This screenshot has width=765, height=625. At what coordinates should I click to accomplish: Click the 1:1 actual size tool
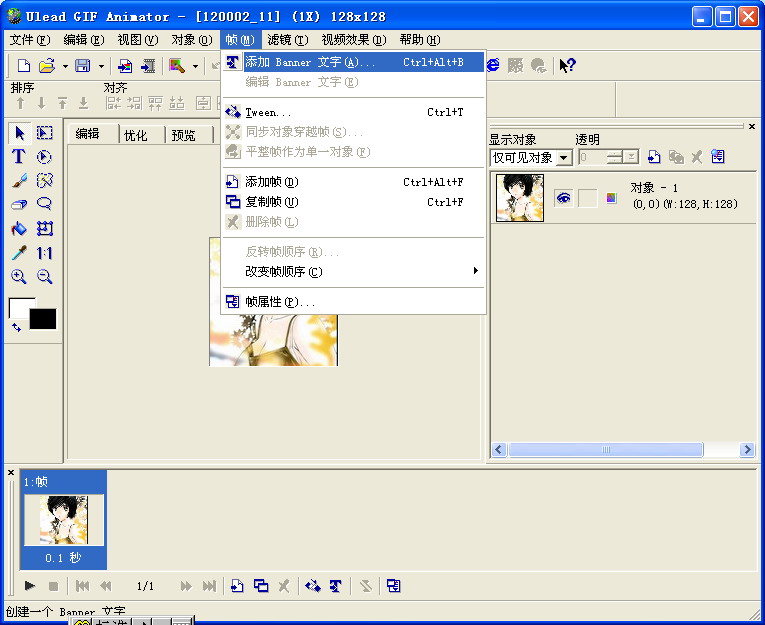tap(44, 253)
